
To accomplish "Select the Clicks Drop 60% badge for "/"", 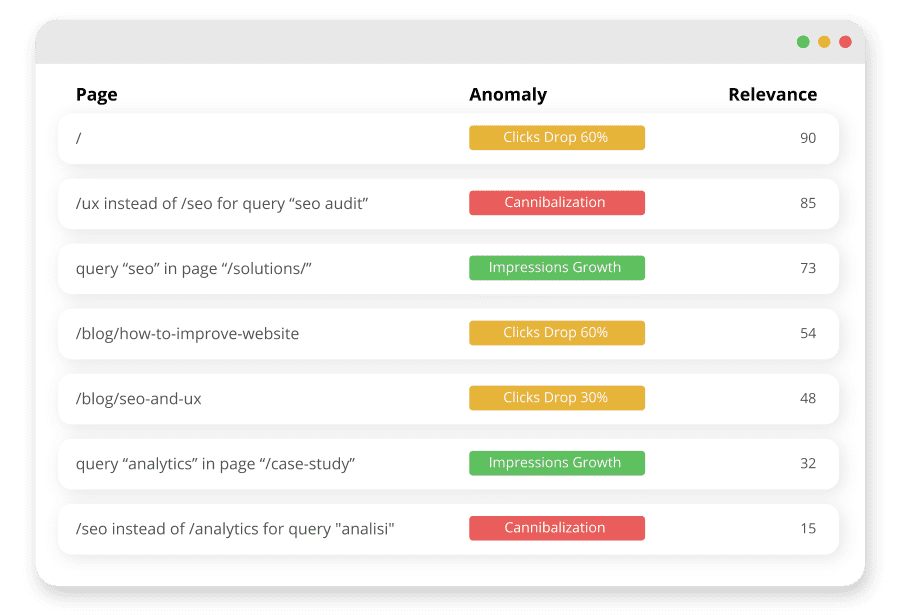I will coord(557,138).
